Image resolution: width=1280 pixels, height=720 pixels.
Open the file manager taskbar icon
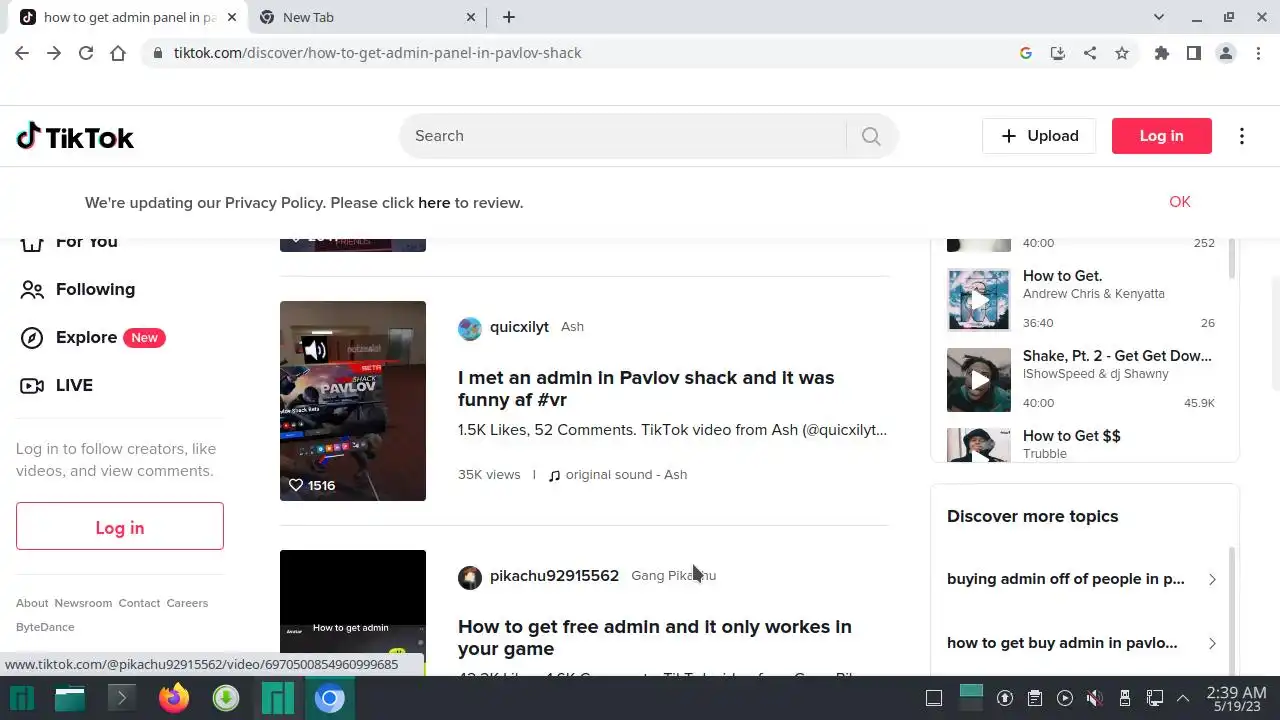coord(70,698)
